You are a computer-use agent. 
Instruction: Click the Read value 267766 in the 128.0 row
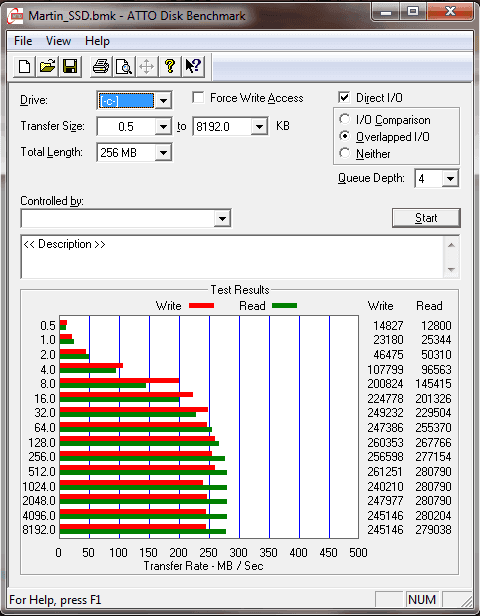pyautogui.click(x=433, y=443)
